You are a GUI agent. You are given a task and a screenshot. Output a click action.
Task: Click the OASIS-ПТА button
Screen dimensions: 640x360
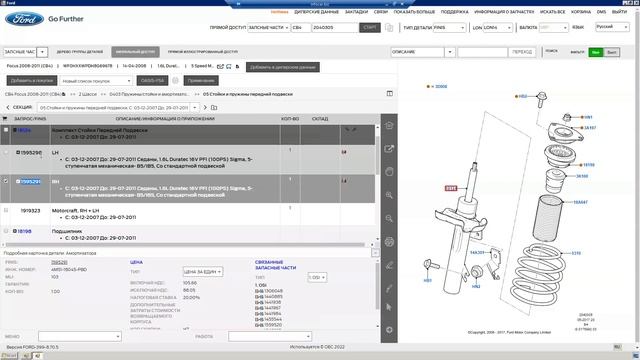click(x=152, y=81)
